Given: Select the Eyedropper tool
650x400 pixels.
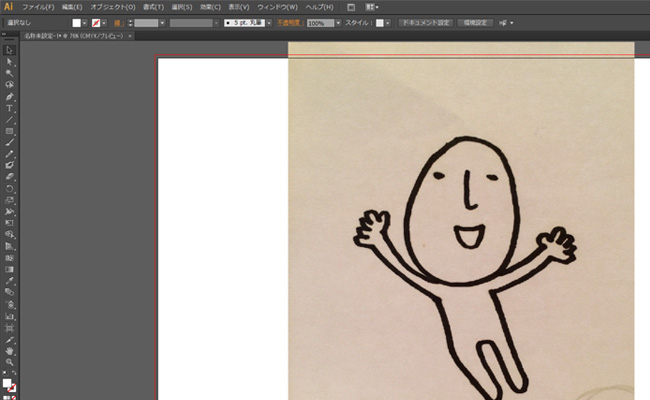Looking at the screenshot, I should click(9, 281).
